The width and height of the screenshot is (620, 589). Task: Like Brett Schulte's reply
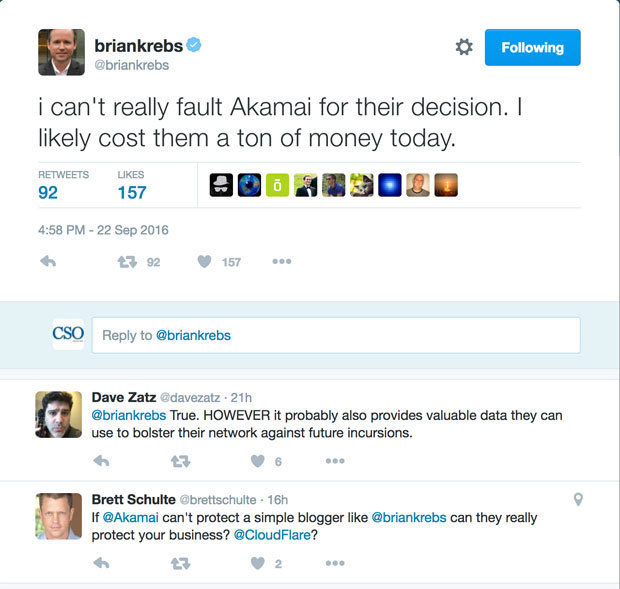click(x=258, y=563)
